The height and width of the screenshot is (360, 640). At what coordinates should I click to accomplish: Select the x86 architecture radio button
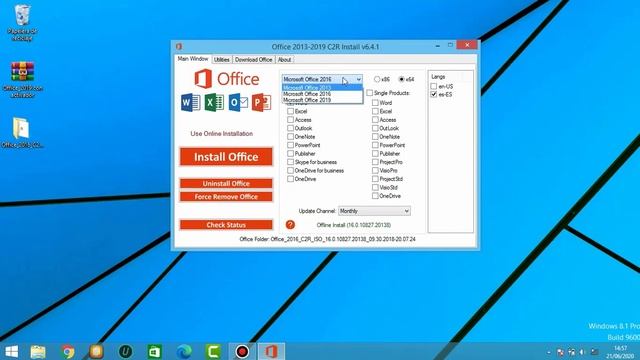(377, 79)
